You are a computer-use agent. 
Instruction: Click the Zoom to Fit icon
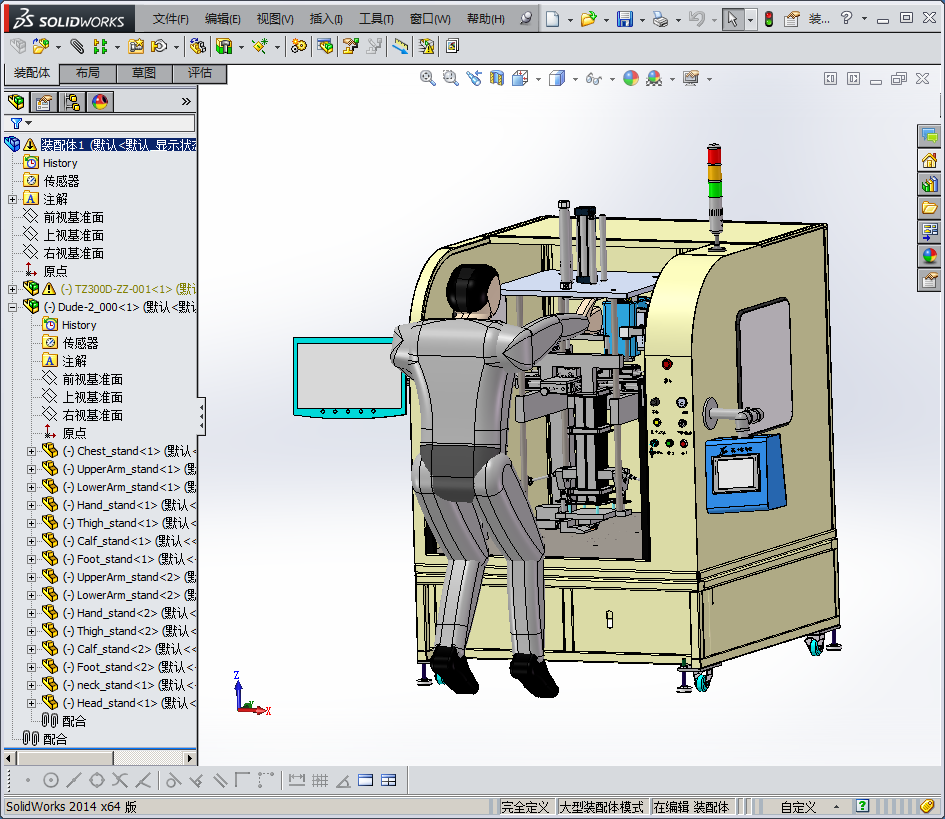427,78
